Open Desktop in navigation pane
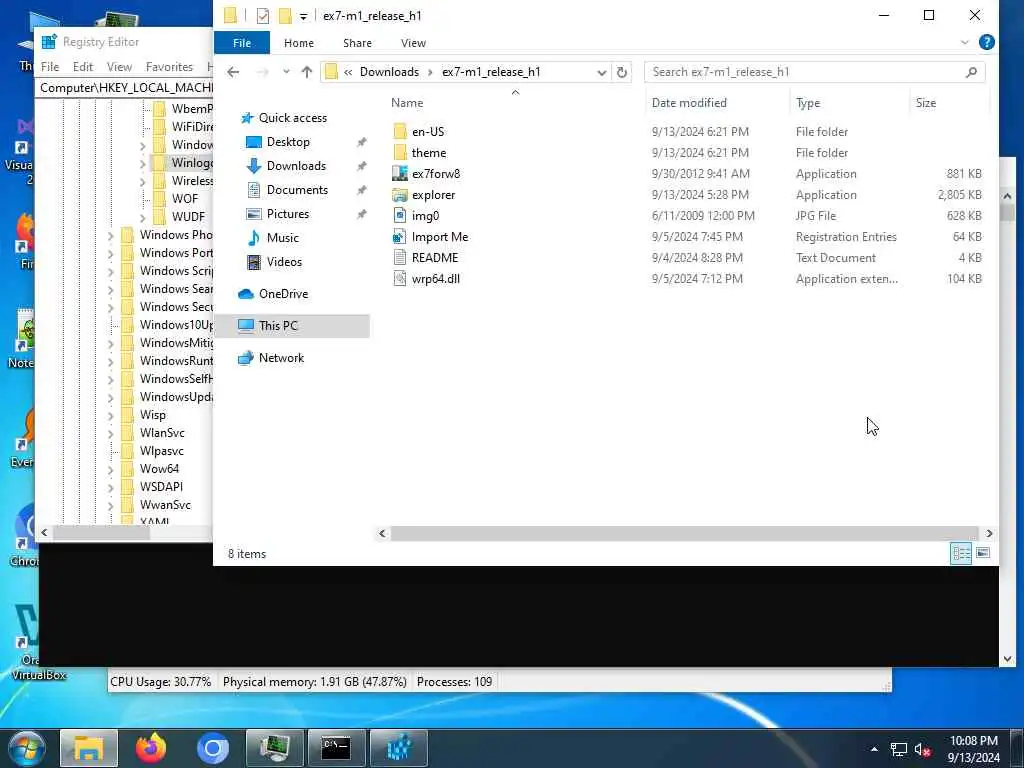The image size is (1024, 768). (x=288, y=142)
